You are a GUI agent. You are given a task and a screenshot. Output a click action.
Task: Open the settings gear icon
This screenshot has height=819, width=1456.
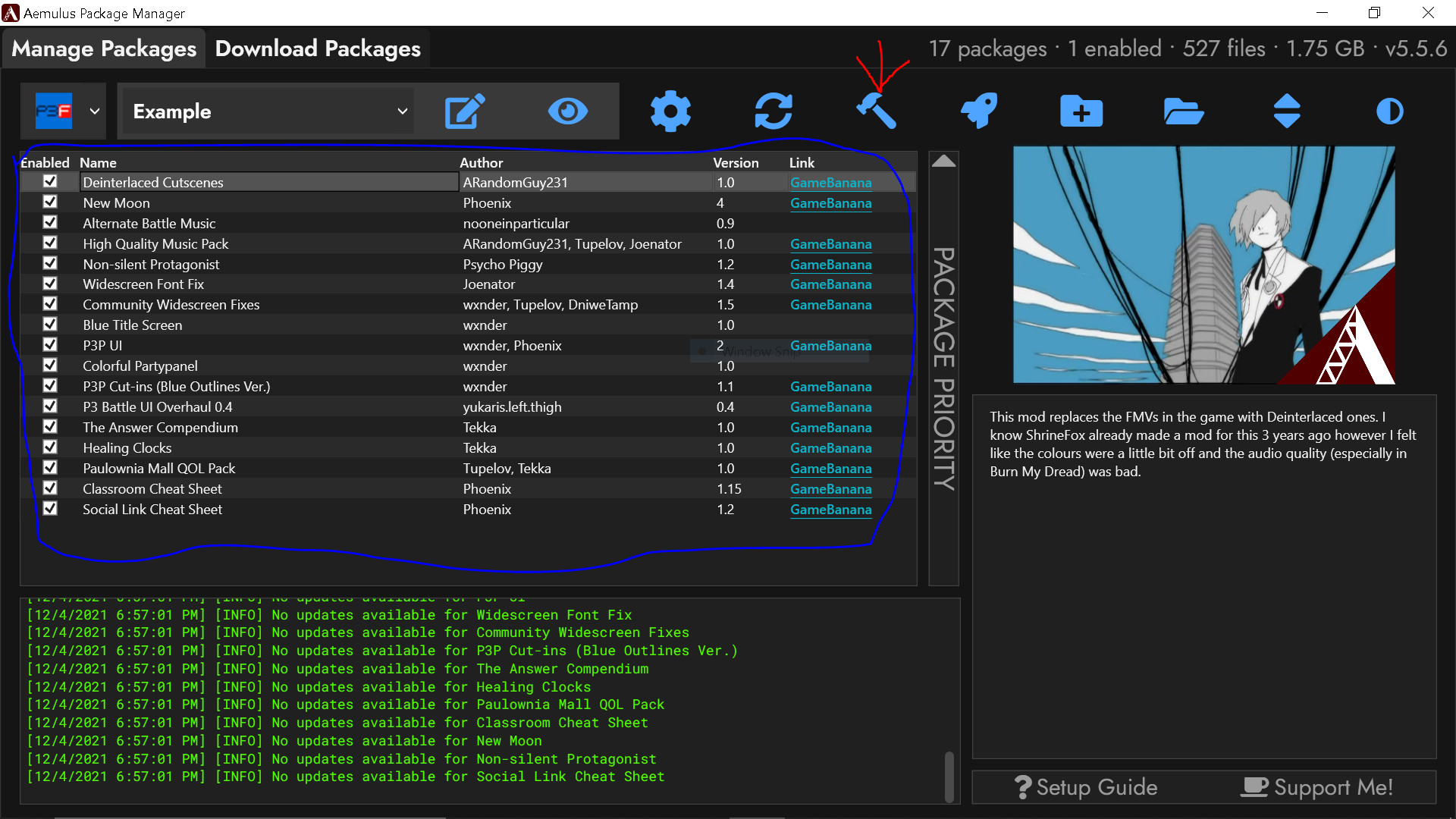coord(669,111)
